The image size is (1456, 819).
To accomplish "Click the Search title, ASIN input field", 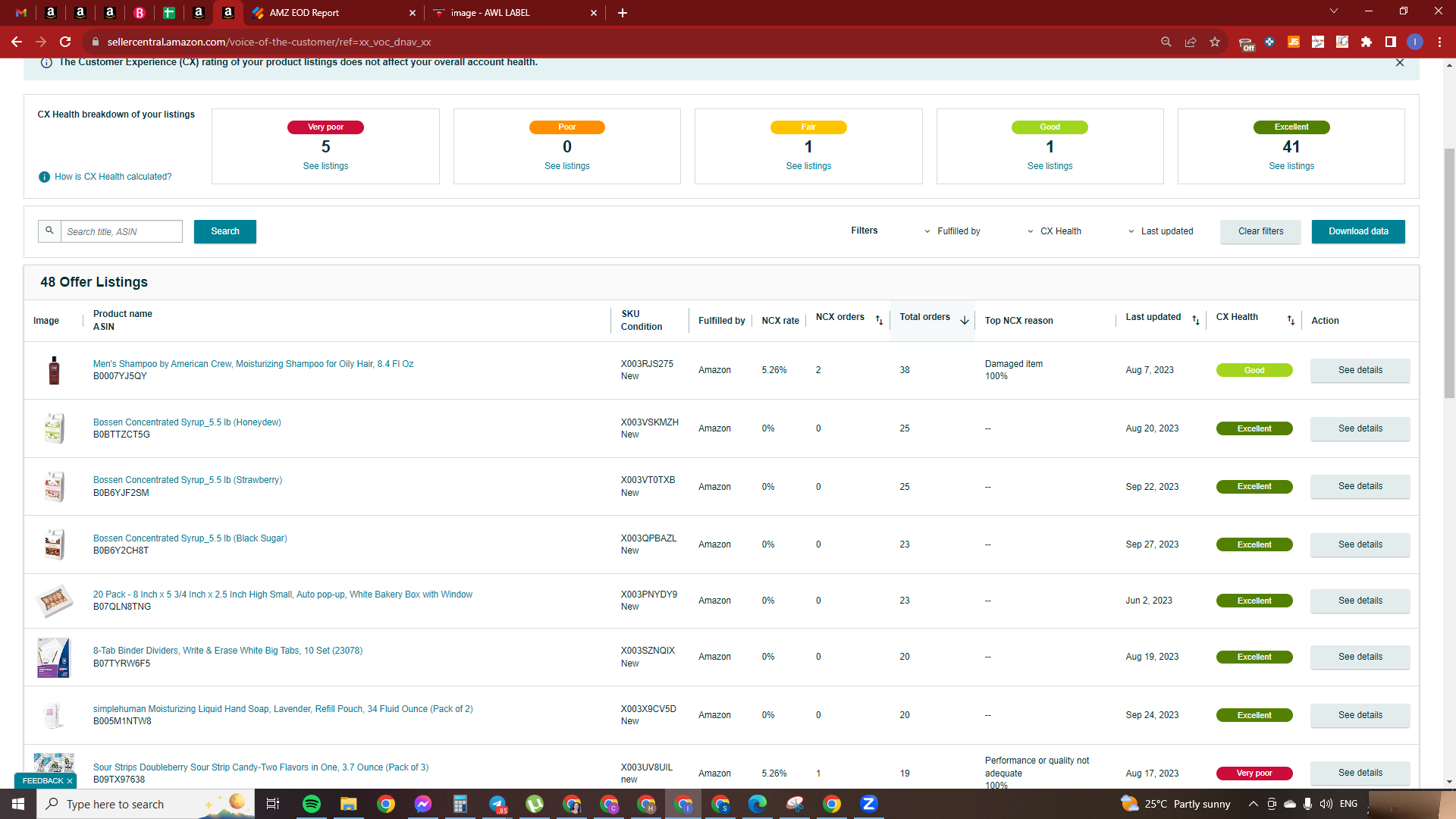I will pyautogui.click(x=121, y=231).
